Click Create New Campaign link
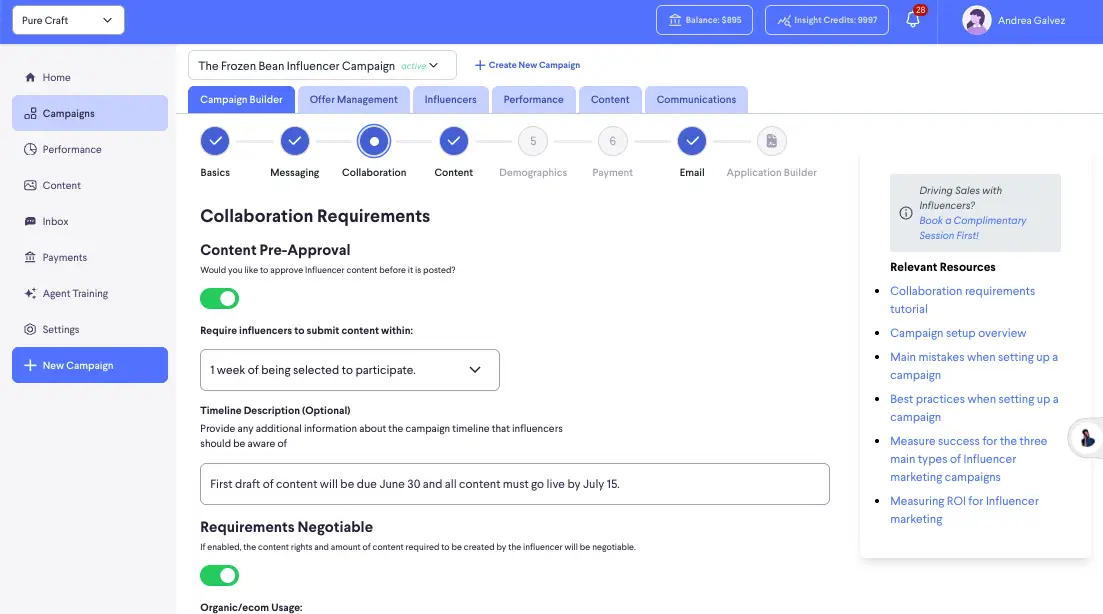Viewport: 1103px width, 614px height. pyautogui.click(x=528, y=65)
